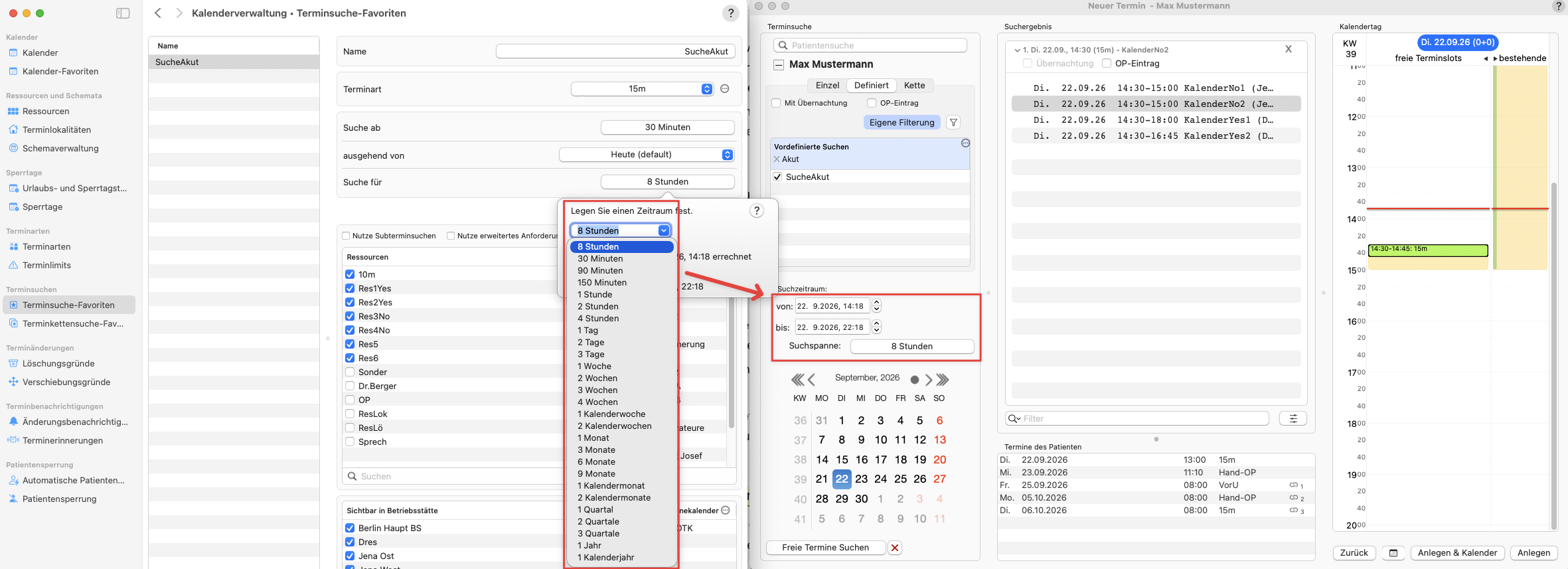
Task: Go back with the left chevron in Kalenderverwaltung
Action: click(x=158, y=13)
